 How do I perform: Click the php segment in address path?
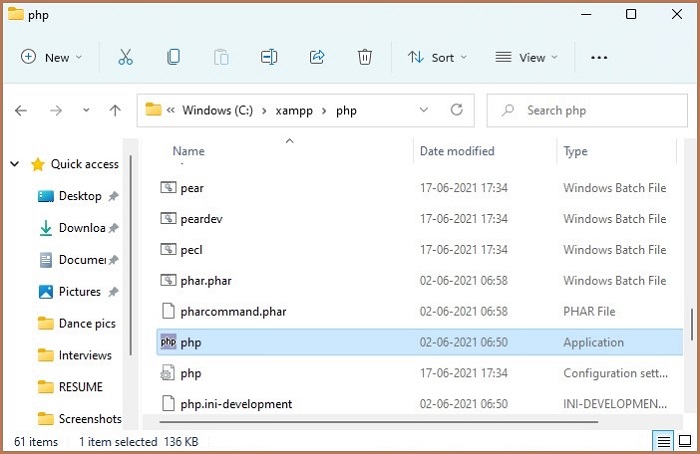tap(346, 111)
